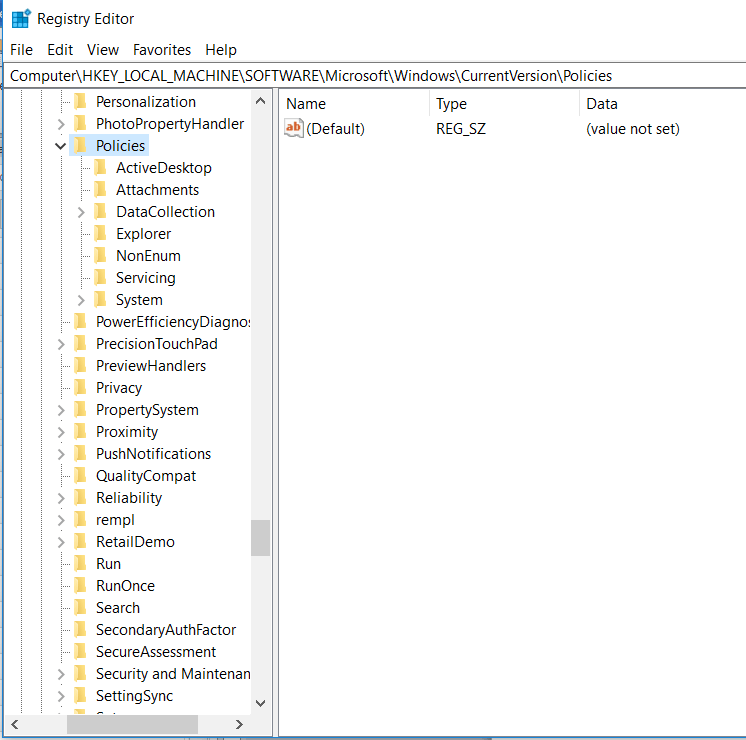Expand the PhotoPropertyHandler key
The width and height of the screenshot is (746, 740).
click(x=61, y=124)
